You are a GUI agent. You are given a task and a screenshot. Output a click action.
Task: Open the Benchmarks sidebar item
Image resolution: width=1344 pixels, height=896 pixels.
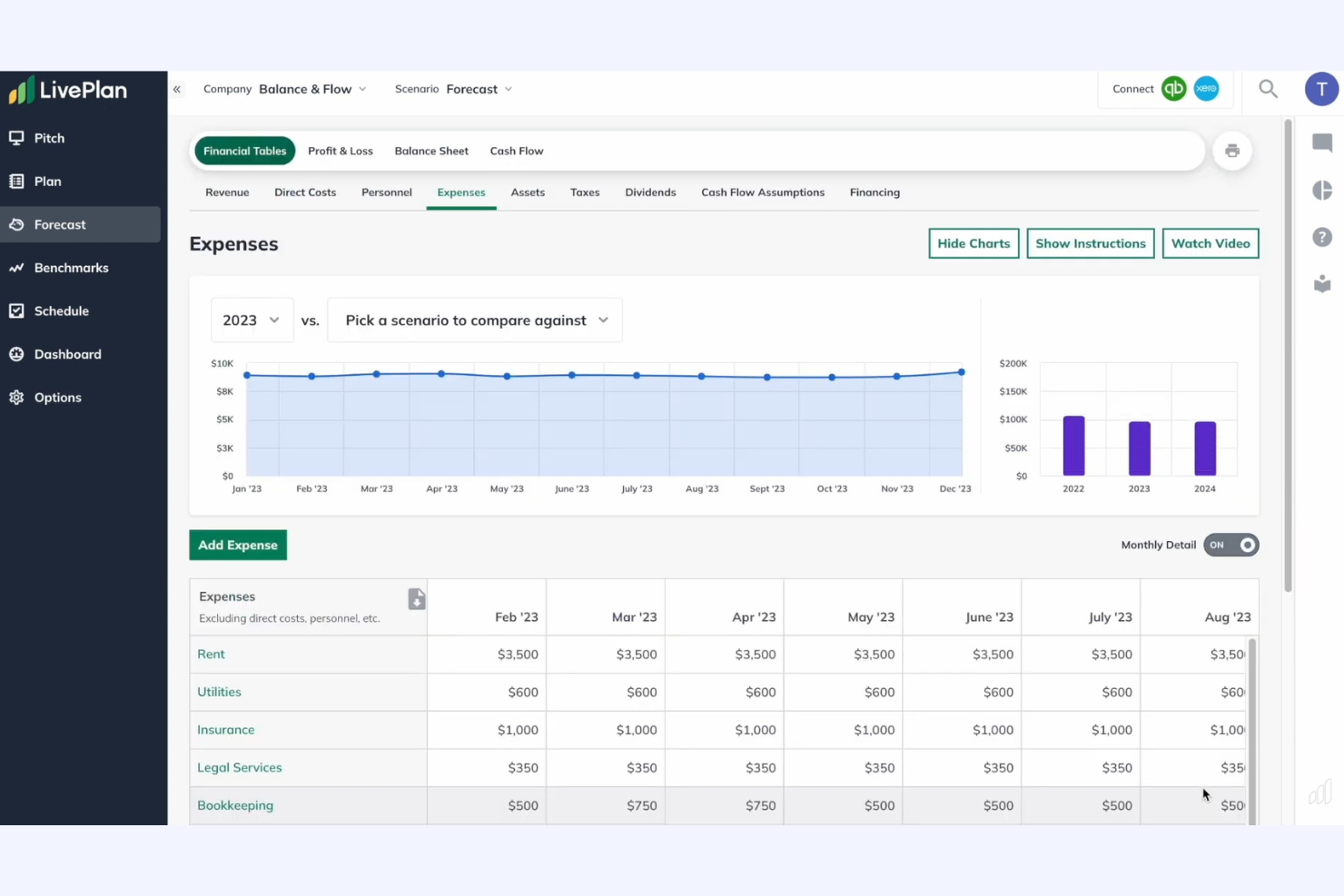[x=71, y=267]
